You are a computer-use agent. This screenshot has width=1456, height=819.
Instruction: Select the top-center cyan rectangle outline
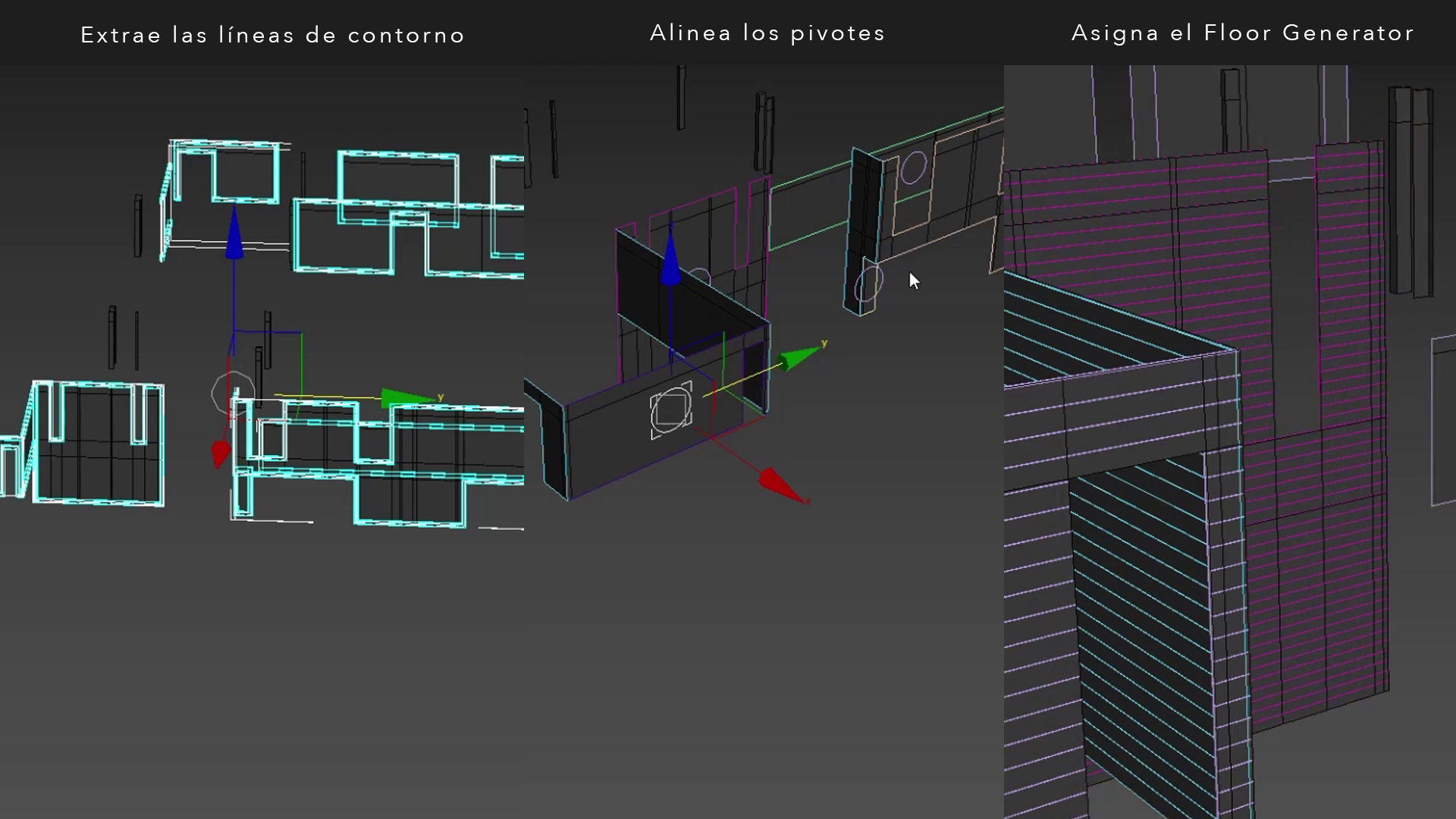(397, 155)
